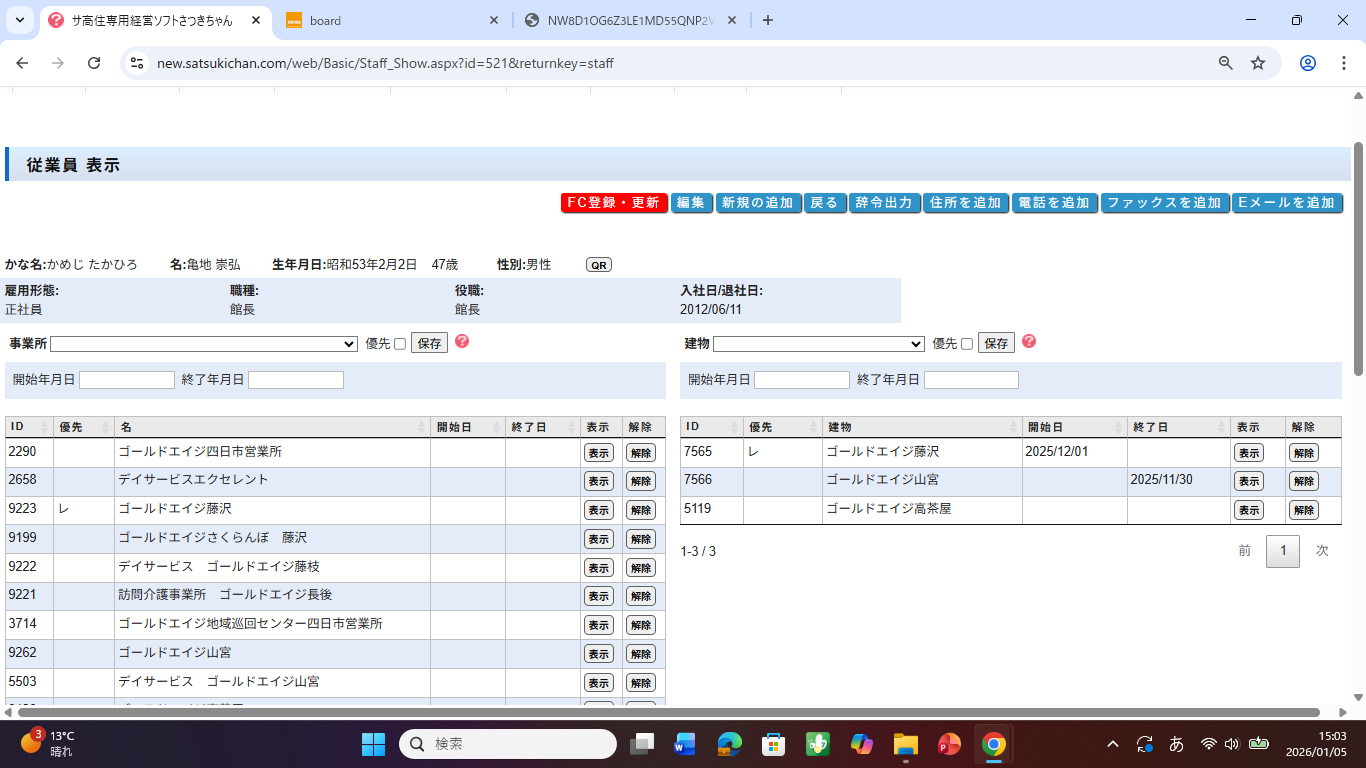Open the Chrome tab search dropdown

pyautogui.click(x=20, y=20)
